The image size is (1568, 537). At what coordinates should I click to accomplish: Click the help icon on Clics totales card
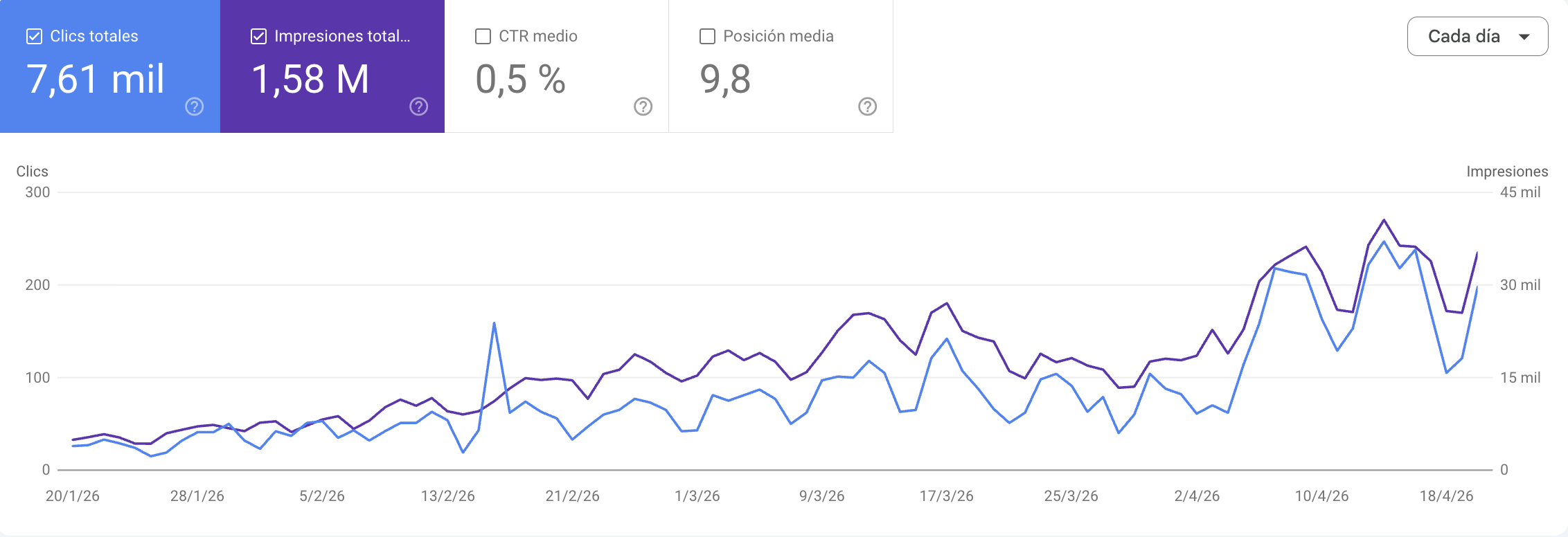click(x=194, y=107)
